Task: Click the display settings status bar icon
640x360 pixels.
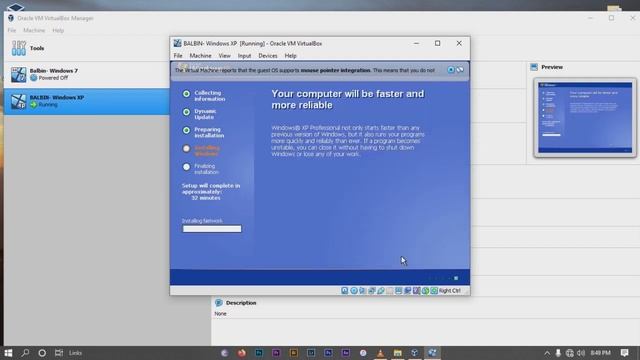Action: 398,291
